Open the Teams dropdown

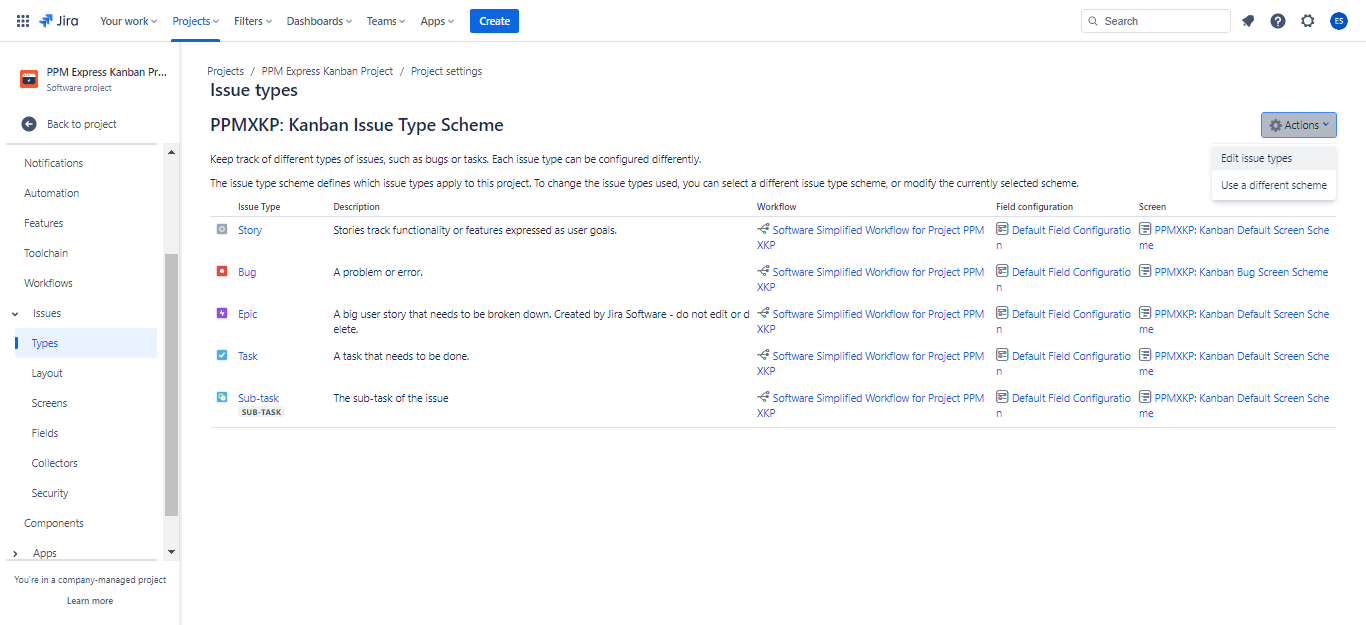(x=386, y=21)
